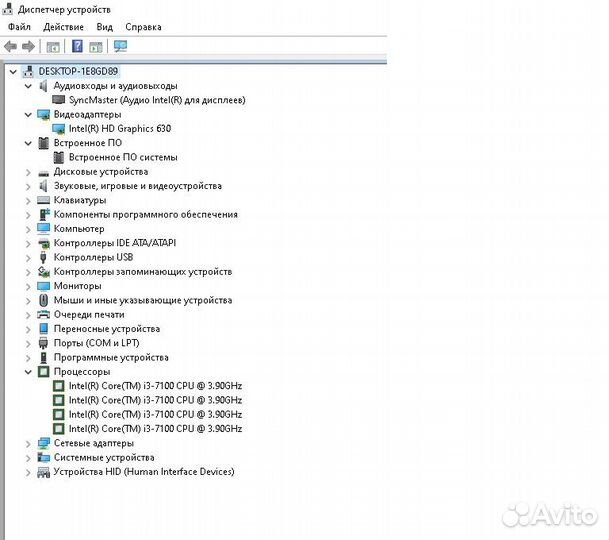Click the display adapter icon of Видеоадаптеры

coord(44,115)
